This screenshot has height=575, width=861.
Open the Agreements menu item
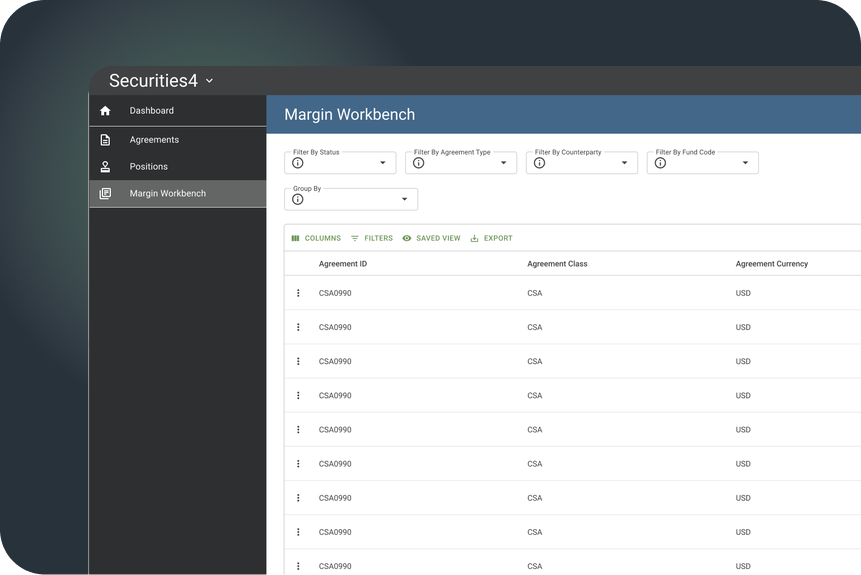pyautogui.click(x=178, y=140)
